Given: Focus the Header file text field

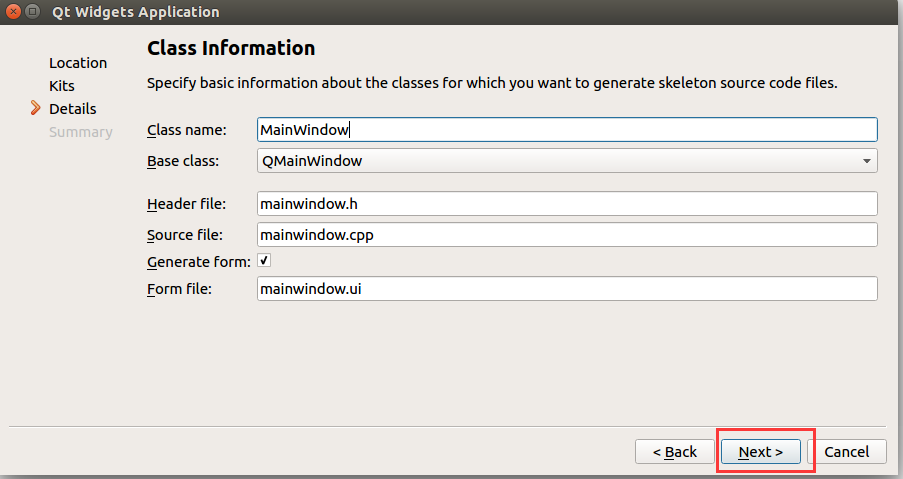Looking at the screenshot, I should 566,204.
